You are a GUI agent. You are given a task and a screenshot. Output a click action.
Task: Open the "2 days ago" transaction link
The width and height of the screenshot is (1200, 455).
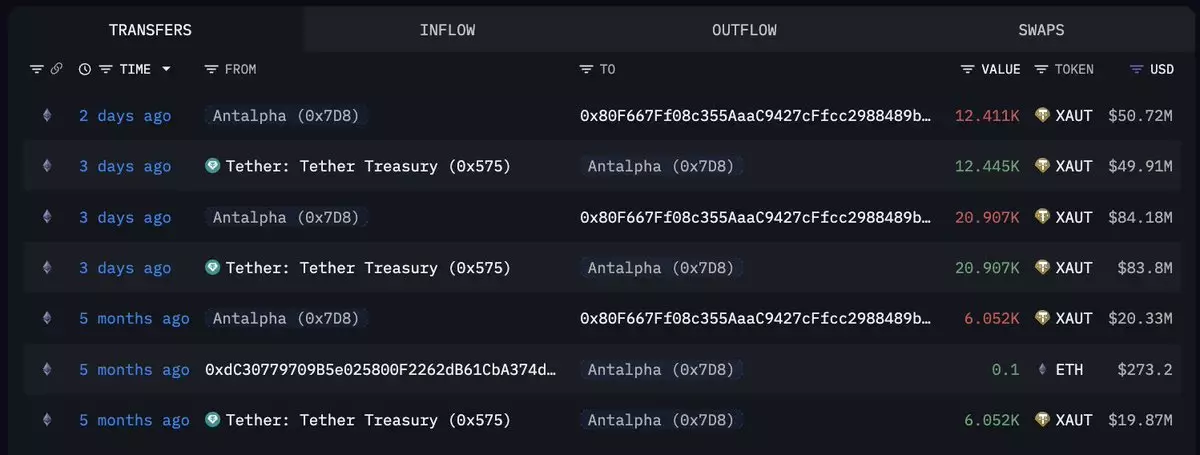(125, 116)
